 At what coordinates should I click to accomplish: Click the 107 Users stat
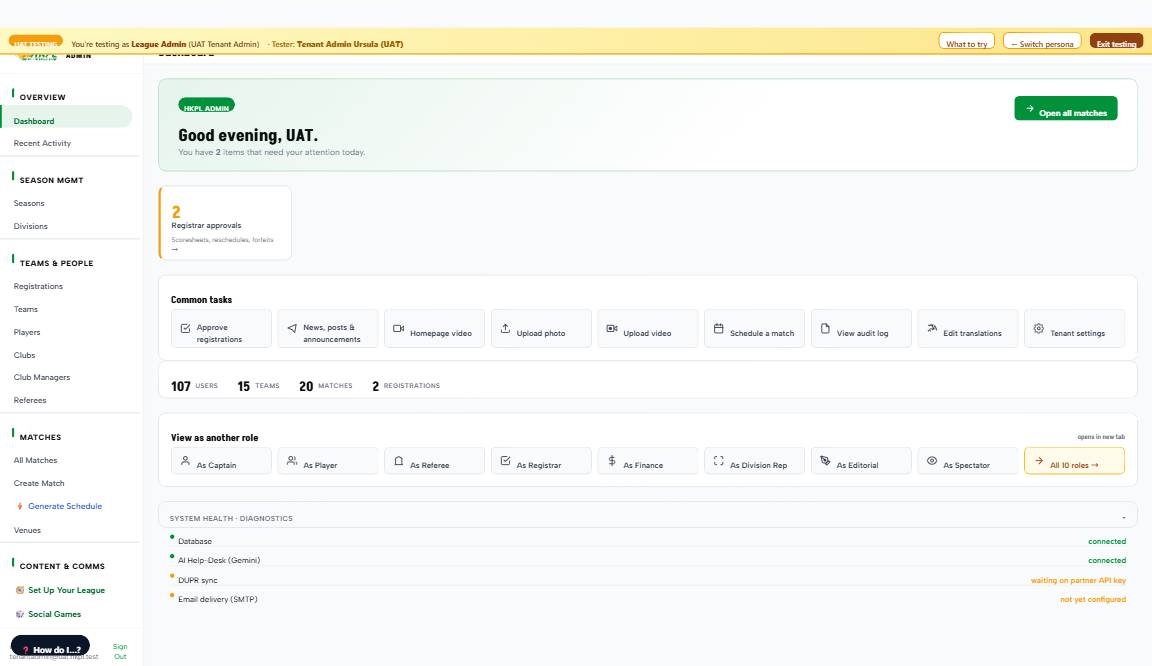tap(194, 386)
